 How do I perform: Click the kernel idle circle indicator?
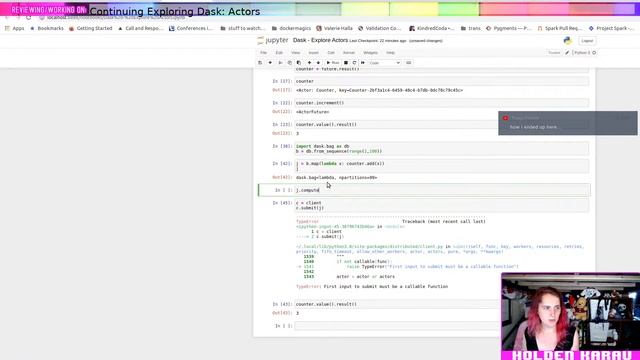594,53
